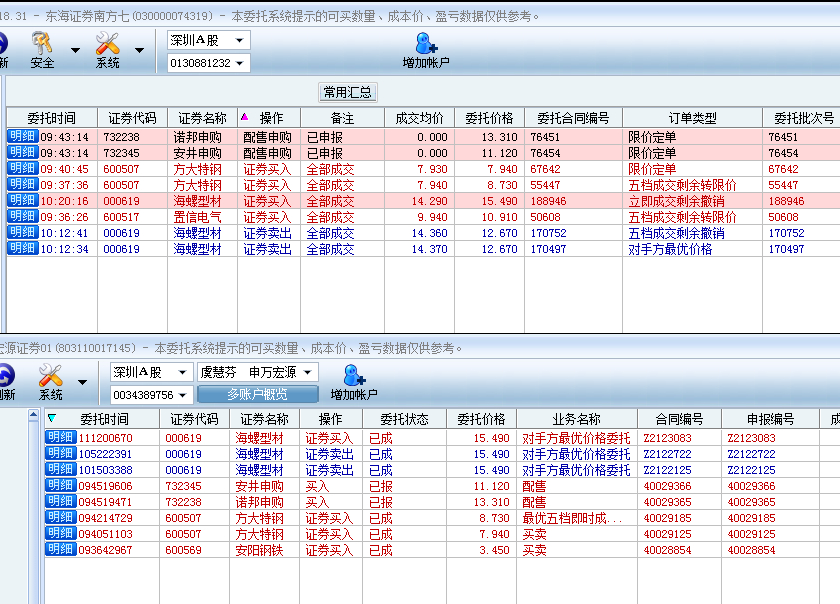The width and height of the screenshot is (840, 604).
Task: Open 明细 for the 09:43:14 诺邦申购 order
Action: click(x=22, y=137)
